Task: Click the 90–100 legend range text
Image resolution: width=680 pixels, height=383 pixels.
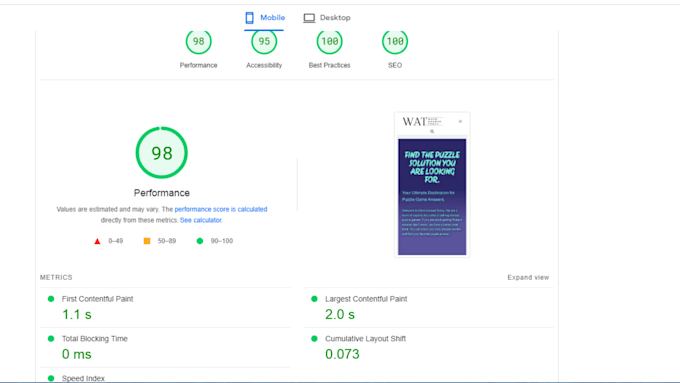Action: (x=222, y=241)
